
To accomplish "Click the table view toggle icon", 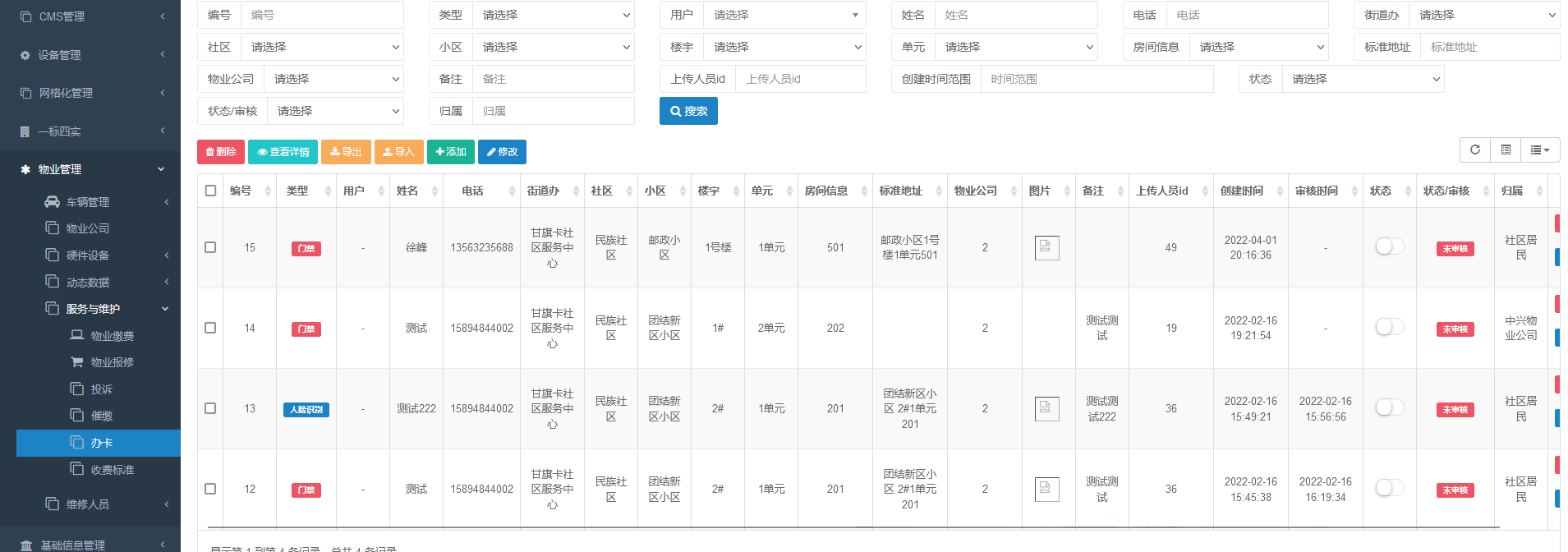I will click(1506, 149).
